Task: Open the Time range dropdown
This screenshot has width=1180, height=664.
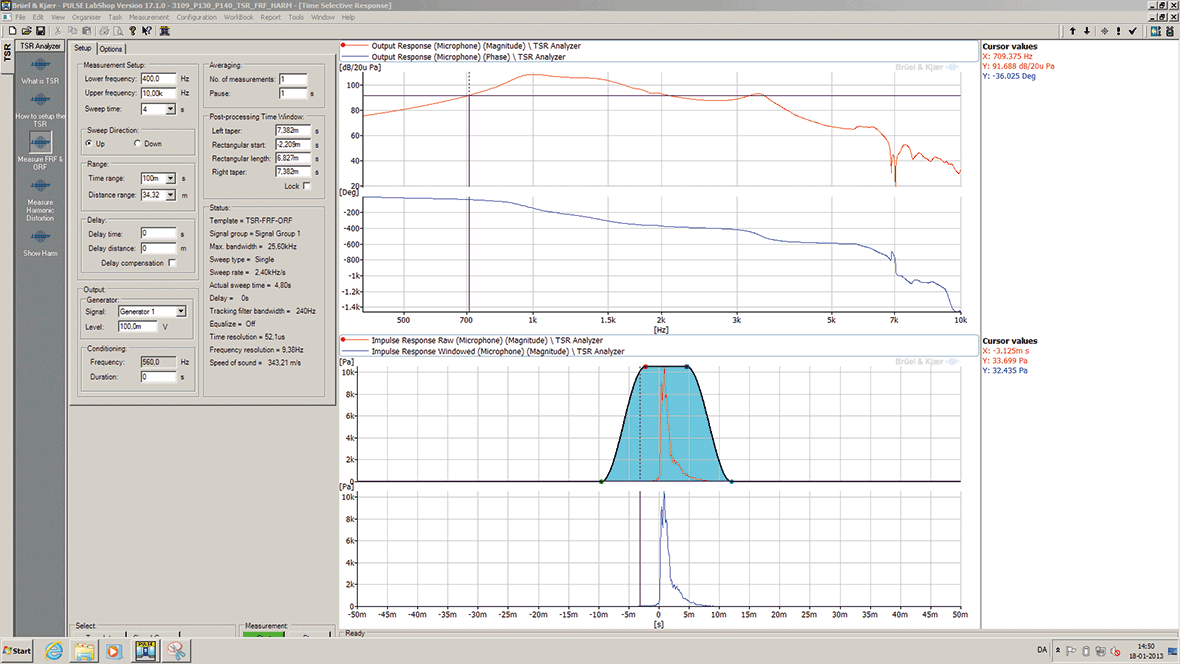Action: coord(168,178)
